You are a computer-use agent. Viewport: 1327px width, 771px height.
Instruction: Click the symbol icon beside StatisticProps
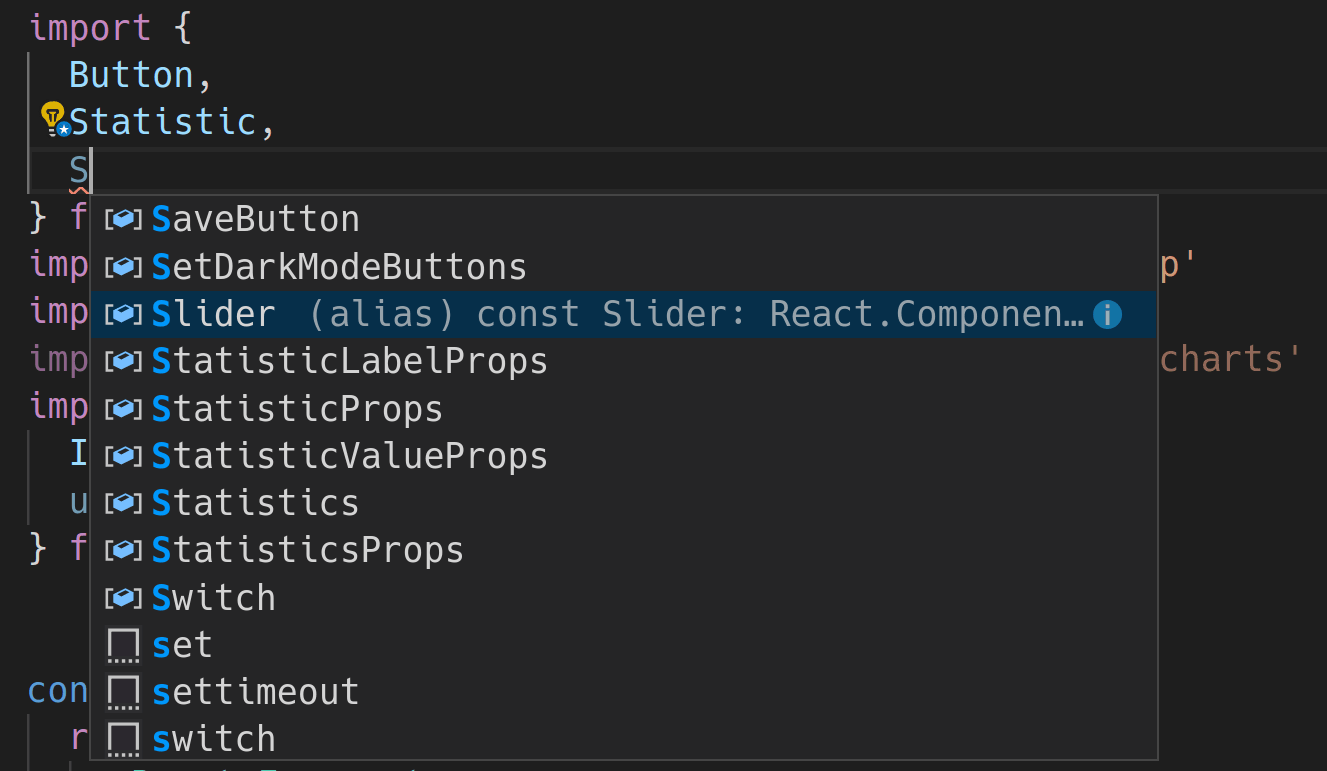[122, 409]
